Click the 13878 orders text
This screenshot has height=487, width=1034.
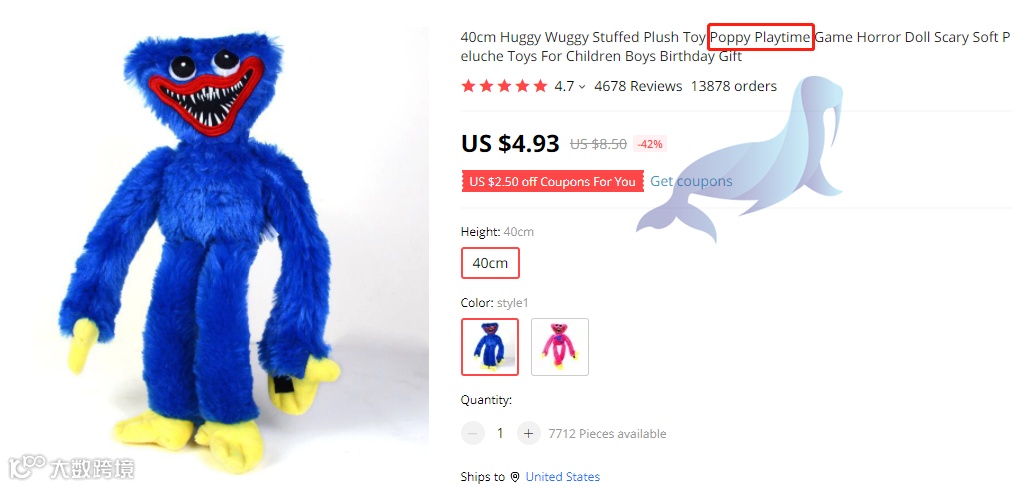coord(733,86)
